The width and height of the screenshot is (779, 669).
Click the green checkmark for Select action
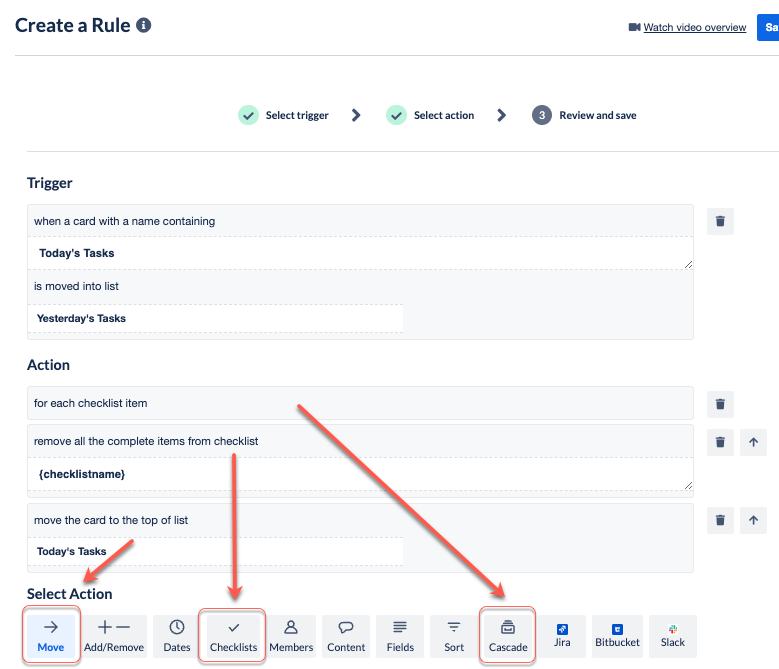[x=396, y=115]
